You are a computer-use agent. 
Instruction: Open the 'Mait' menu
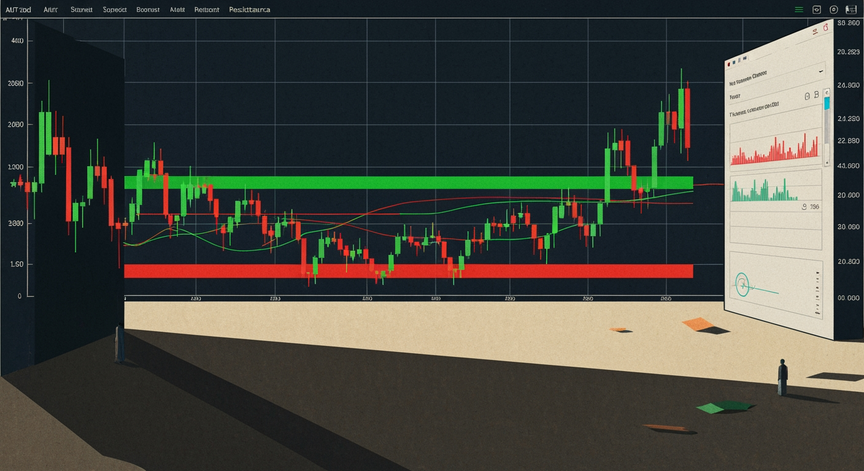(x=177, y=10)
